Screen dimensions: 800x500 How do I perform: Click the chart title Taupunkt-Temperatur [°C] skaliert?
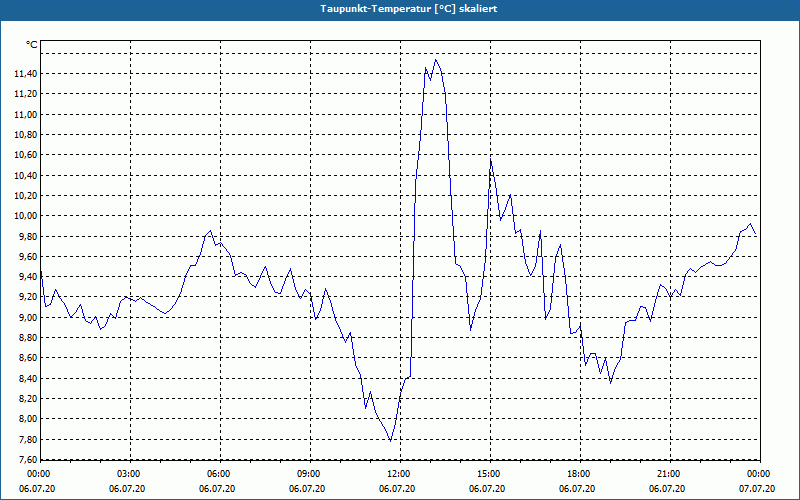tap(409, 9)
